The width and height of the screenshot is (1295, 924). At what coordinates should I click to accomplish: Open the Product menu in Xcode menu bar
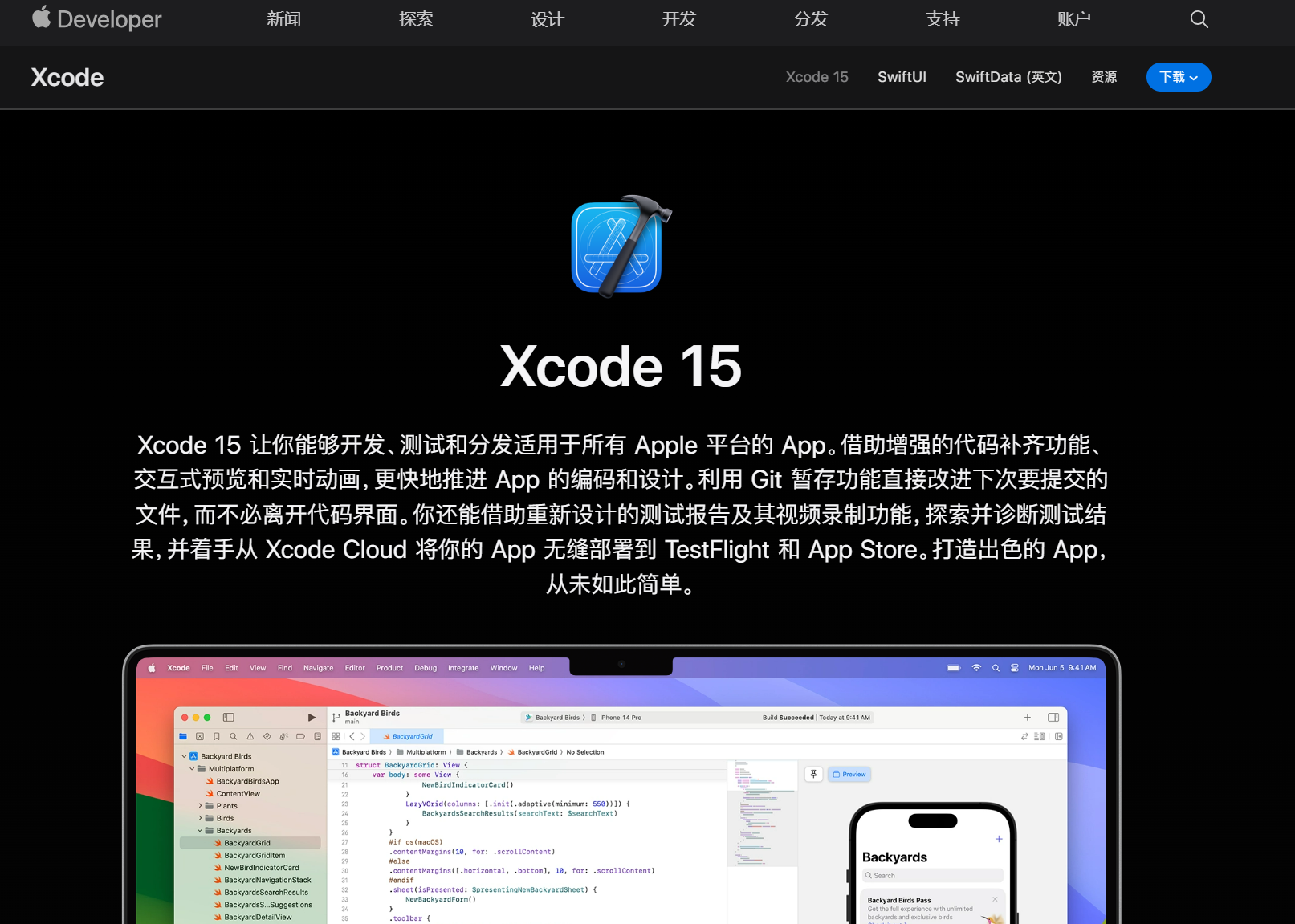click(x=389, y=668)
